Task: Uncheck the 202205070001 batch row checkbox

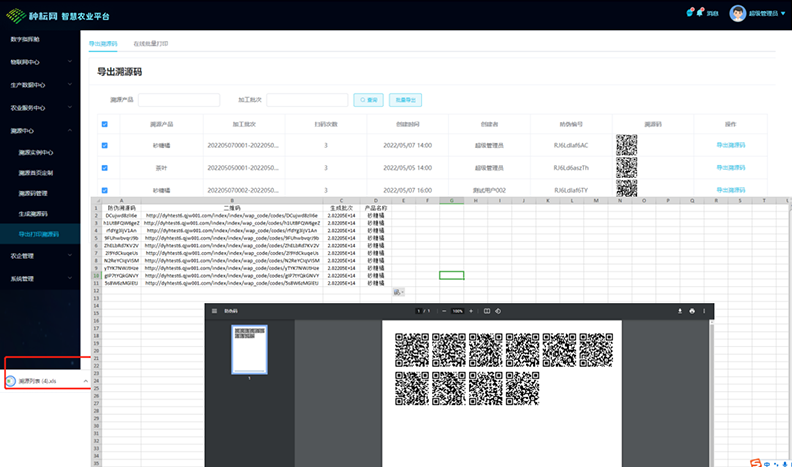Action: coord(105,145)
